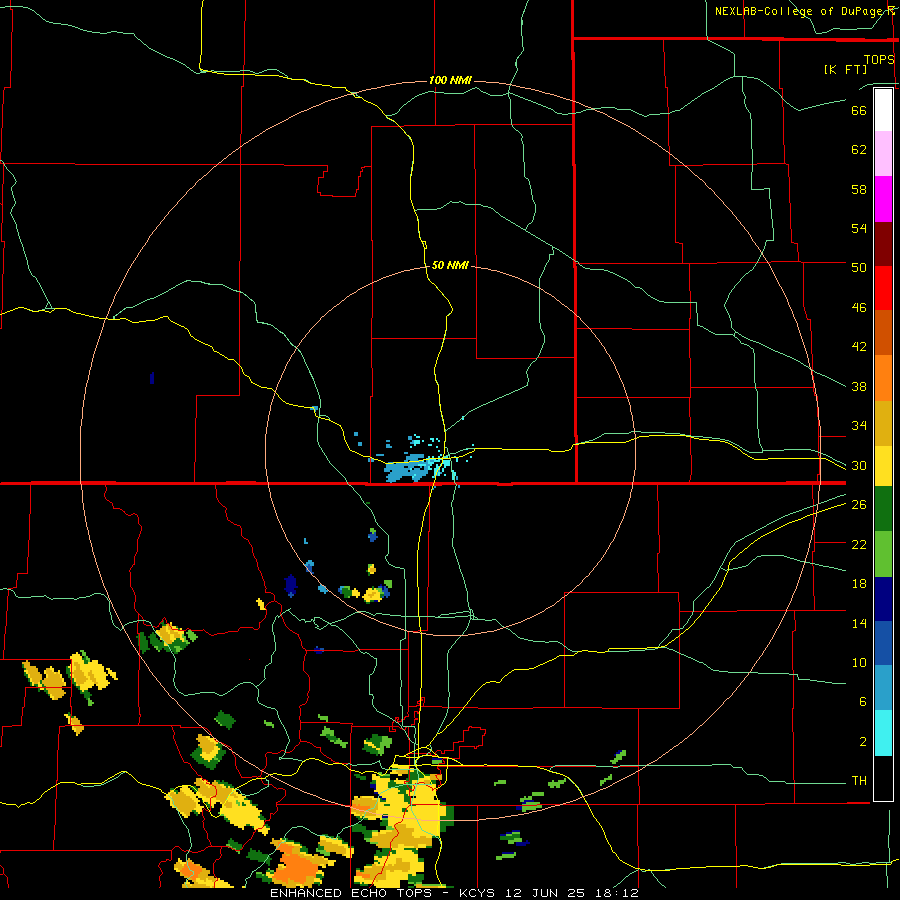This screenshot has width=900, height=900.
Task: Click the 2 scale label
Action: click(x=862, y=741)
